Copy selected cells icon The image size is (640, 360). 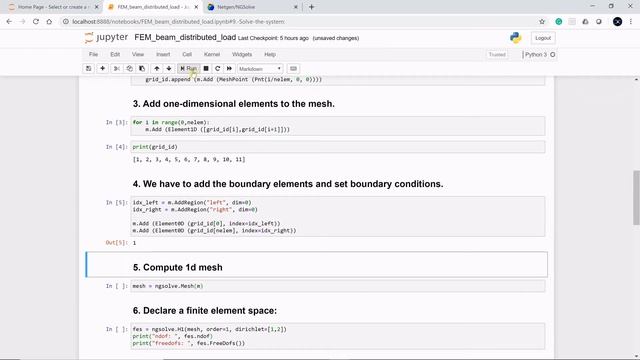point(129,69)
